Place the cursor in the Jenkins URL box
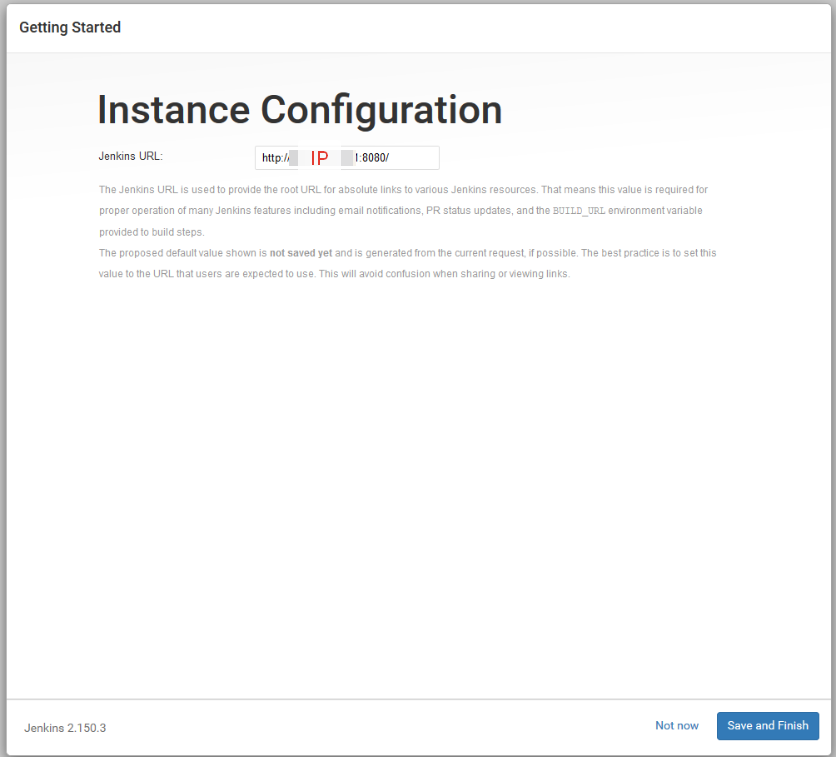The width and height of the screenshot is (836, 757). [x=400, y=157]
